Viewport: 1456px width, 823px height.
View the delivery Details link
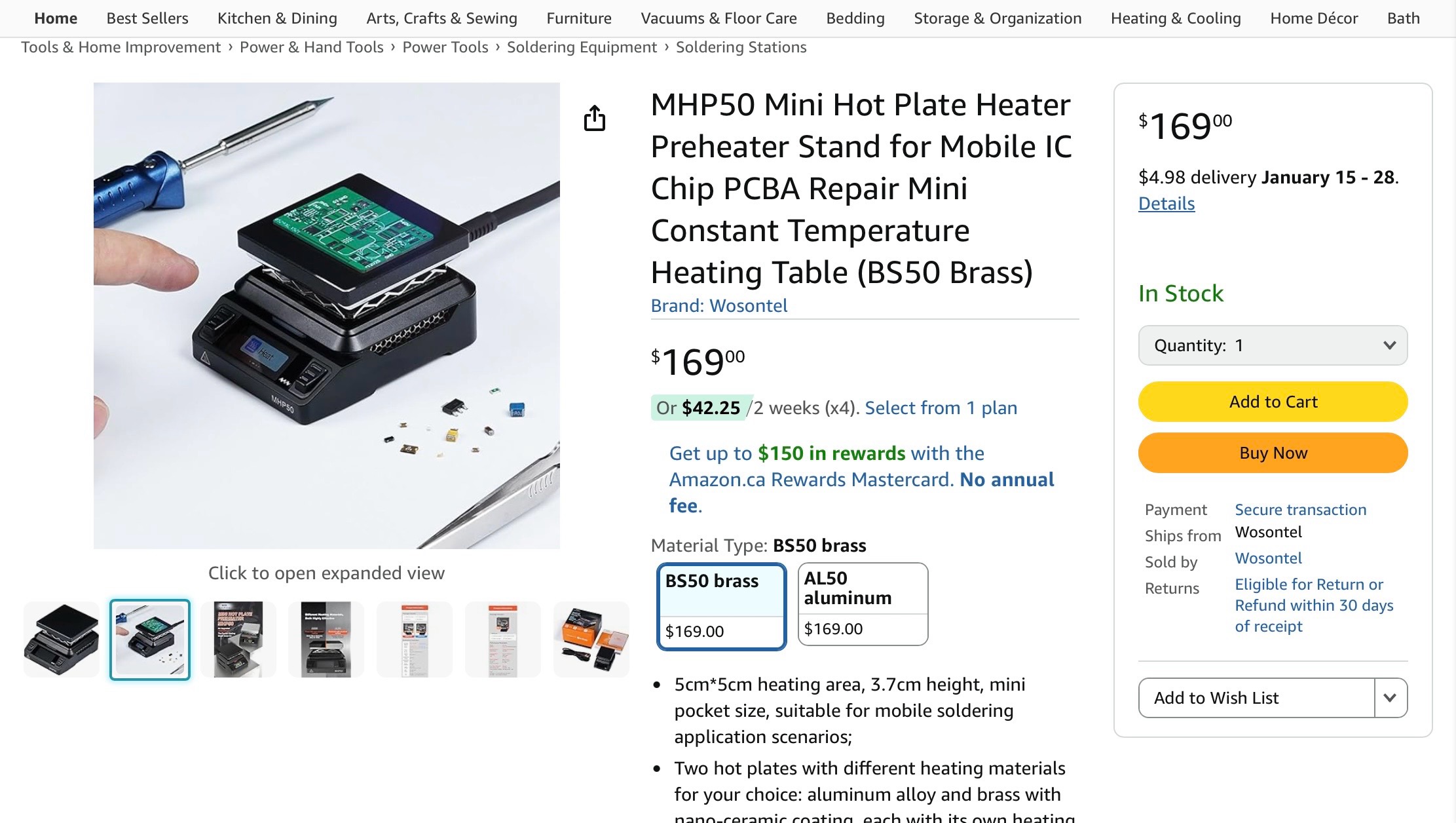1165,204
